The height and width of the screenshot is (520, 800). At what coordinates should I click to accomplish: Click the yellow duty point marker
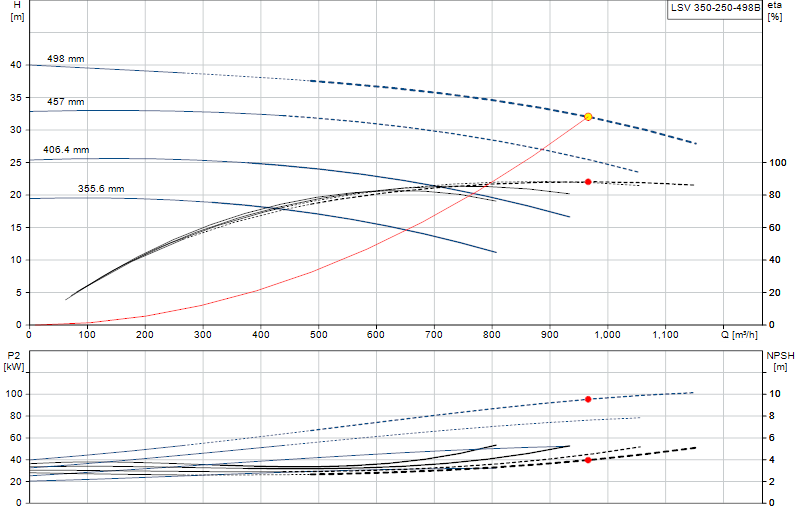588,117
